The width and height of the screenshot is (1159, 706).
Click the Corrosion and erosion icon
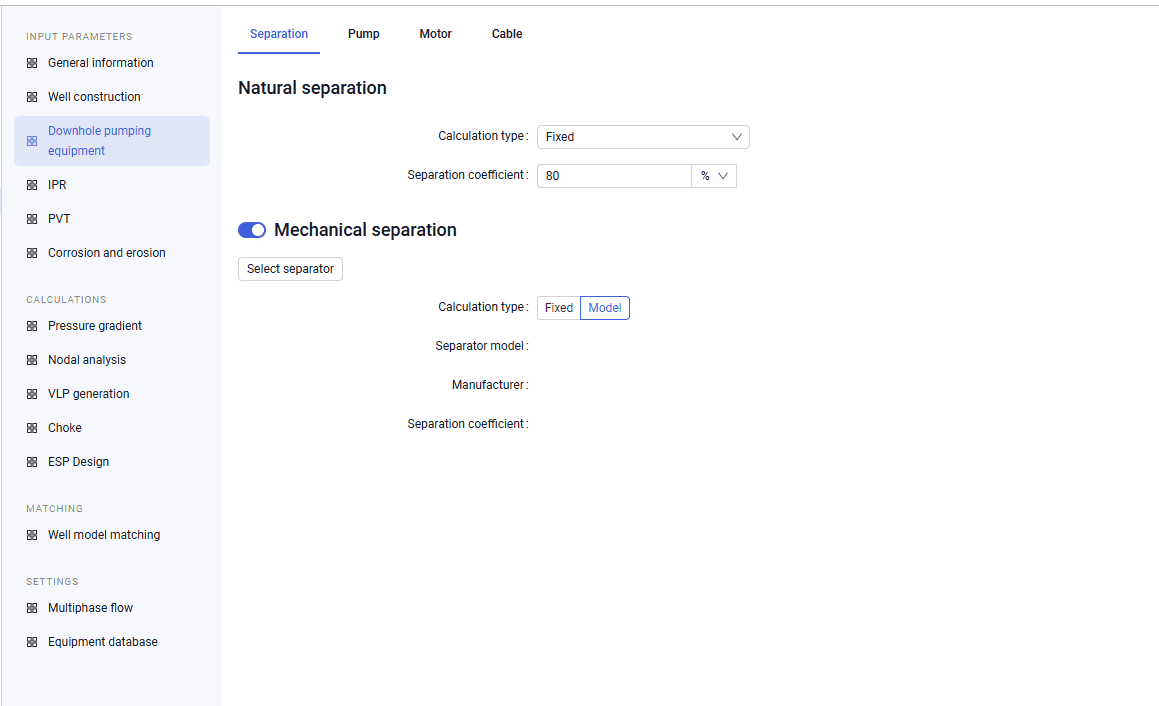point(32,254)
